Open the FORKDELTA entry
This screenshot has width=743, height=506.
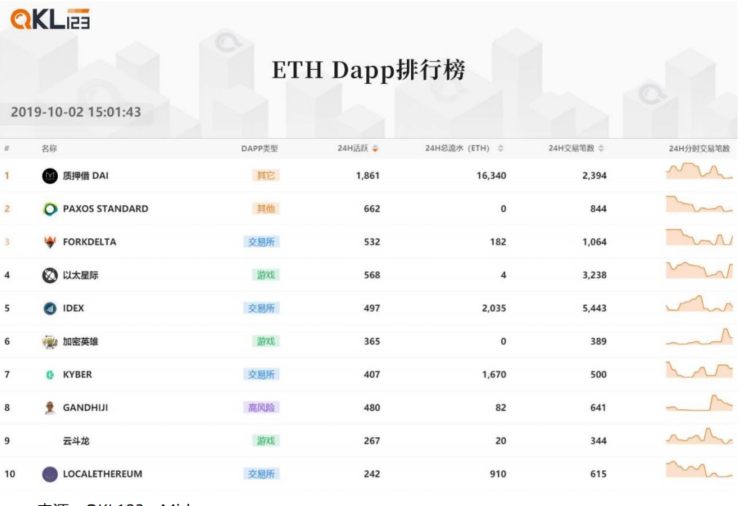click(x=90, y=242)
